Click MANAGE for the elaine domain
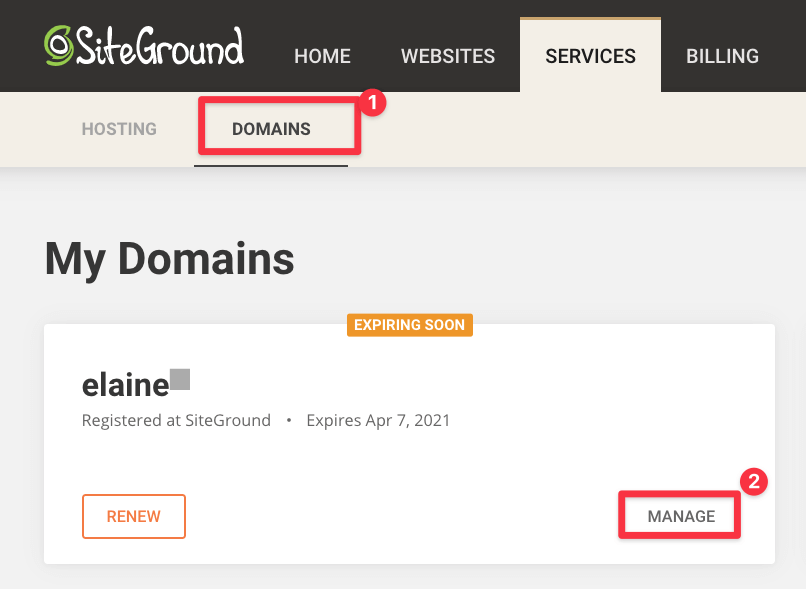The image size is (806, 589). 681,516
